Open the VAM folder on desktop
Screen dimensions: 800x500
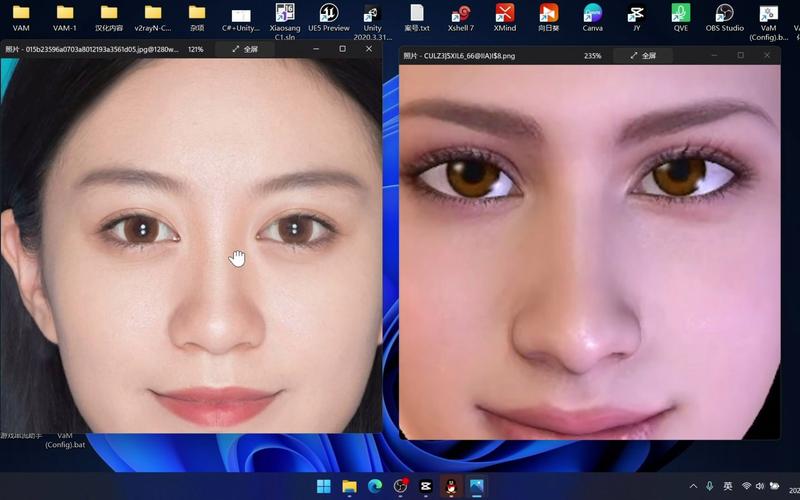[21, 14]
